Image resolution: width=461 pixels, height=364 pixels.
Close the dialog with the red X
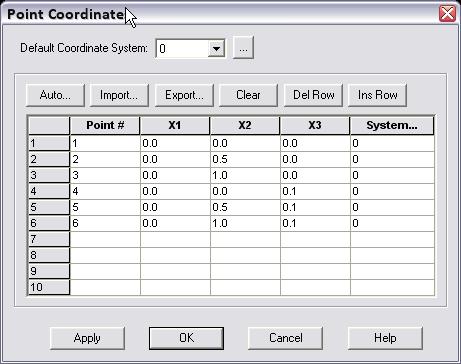tap(447, 14)
